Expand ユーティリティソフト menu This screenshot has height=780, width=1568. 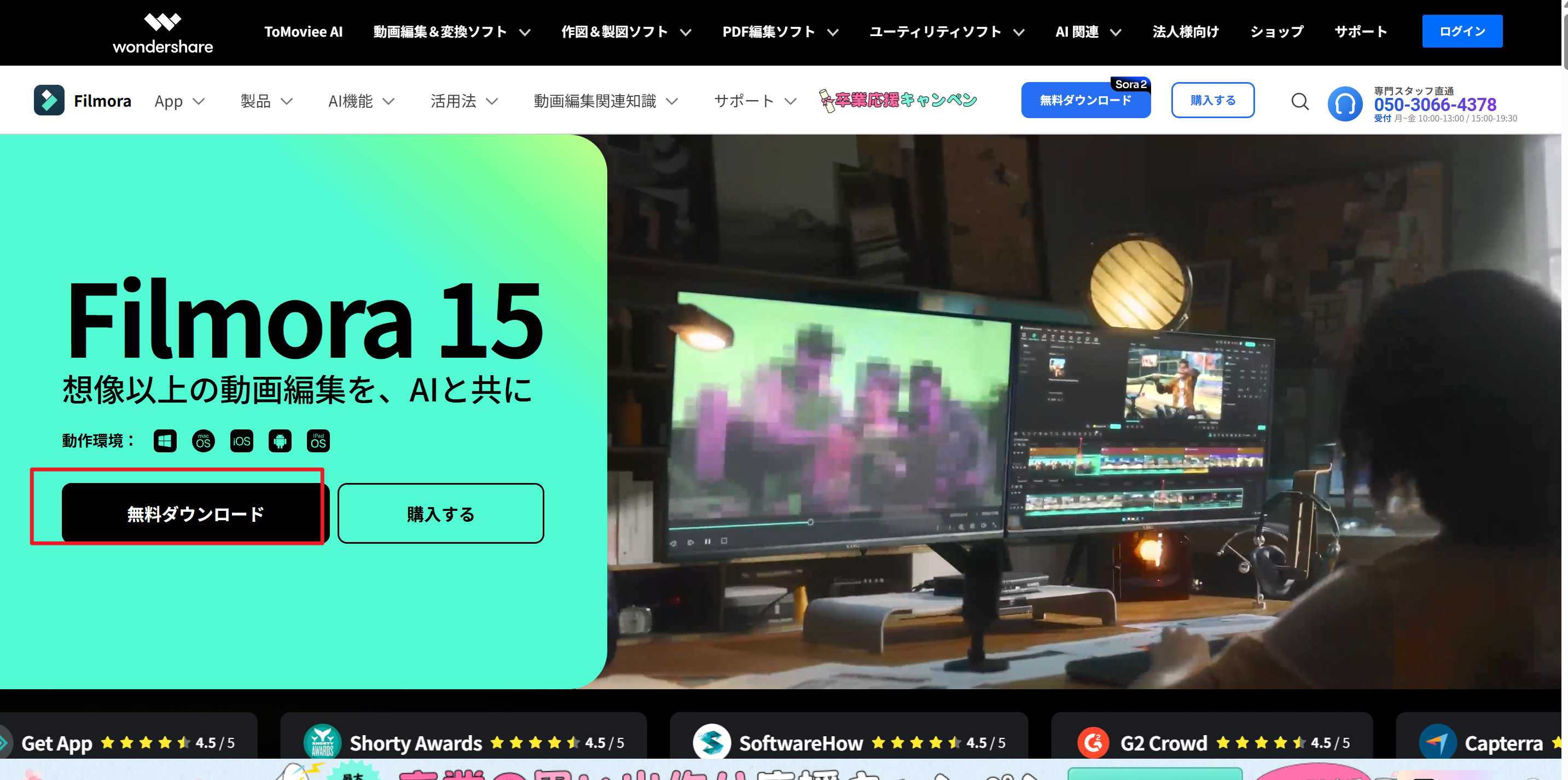[946, 32]
